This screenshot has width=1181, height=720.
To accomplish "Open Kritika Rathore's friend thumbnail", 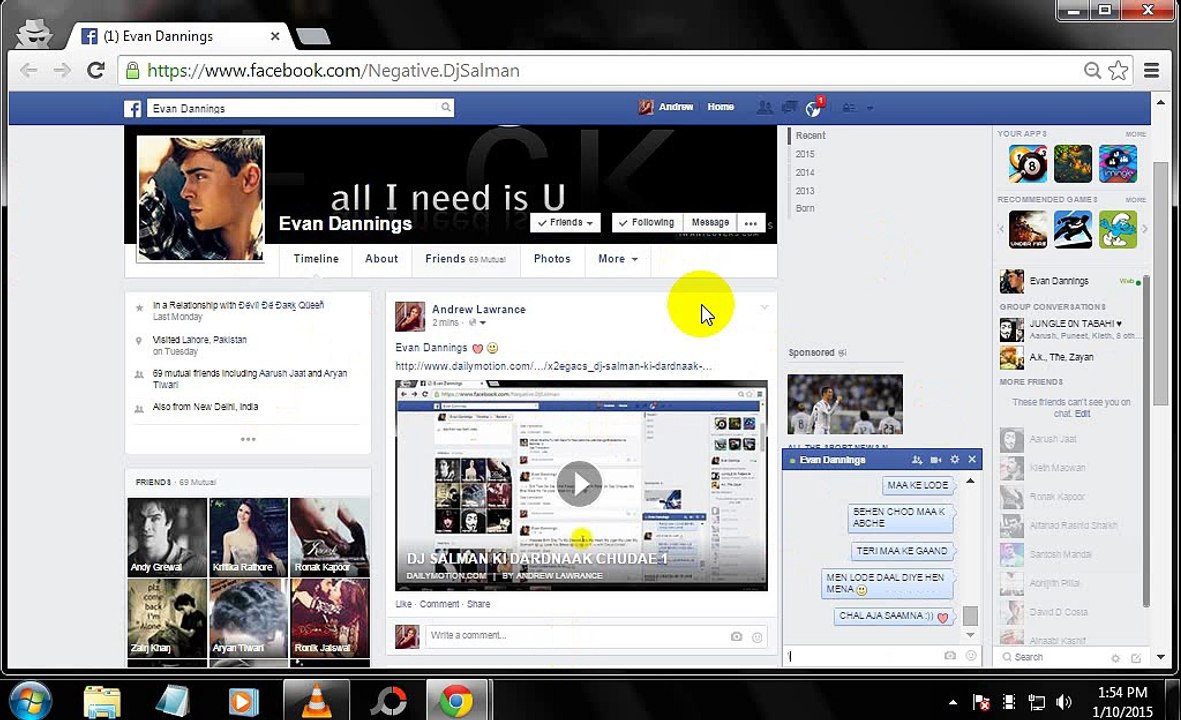I will click(x=249, y=537).
